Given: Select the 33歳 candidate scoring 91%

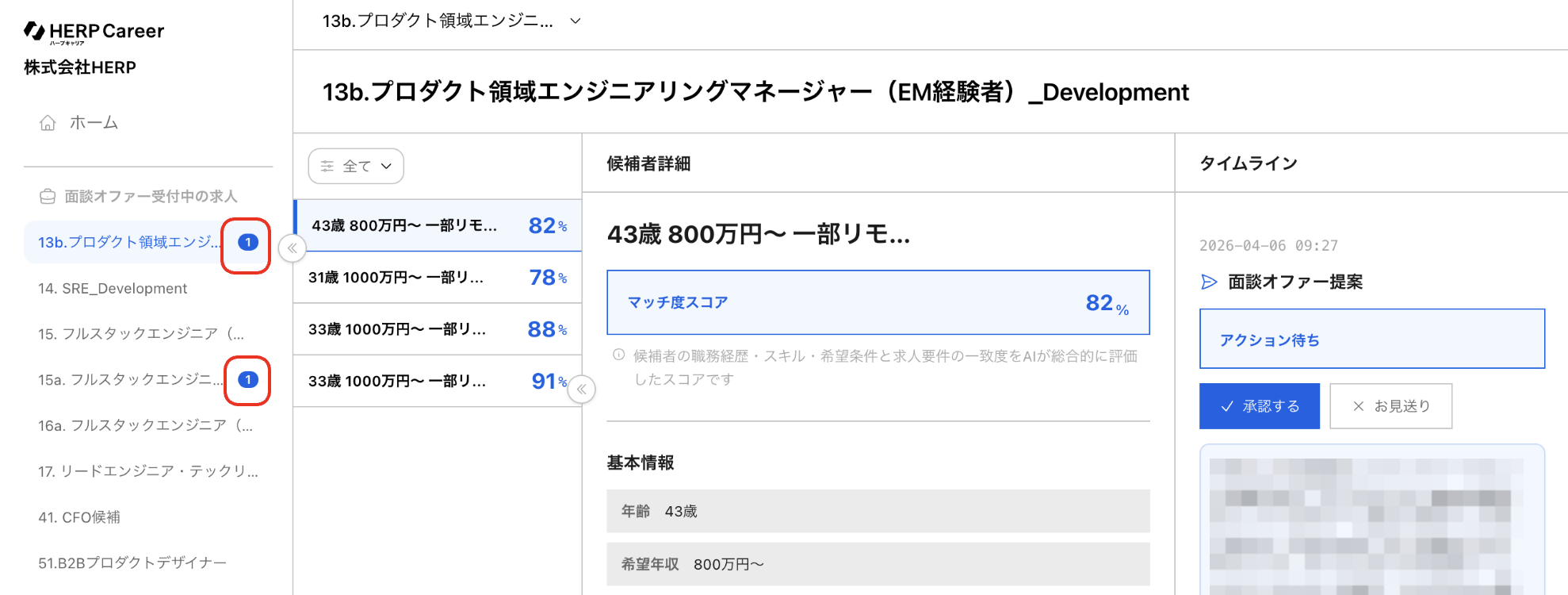Looking at the screenshot, I should pos(438,382).
